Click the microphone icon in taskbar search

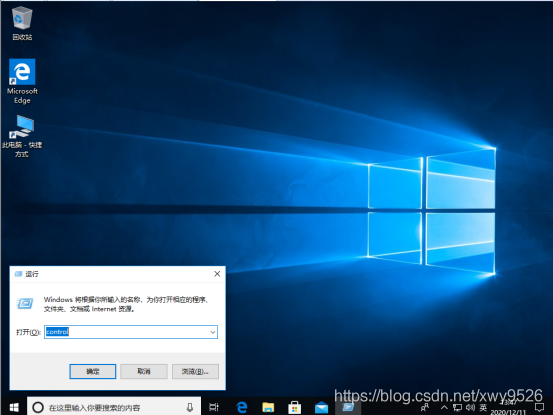(x=190, y=408)
